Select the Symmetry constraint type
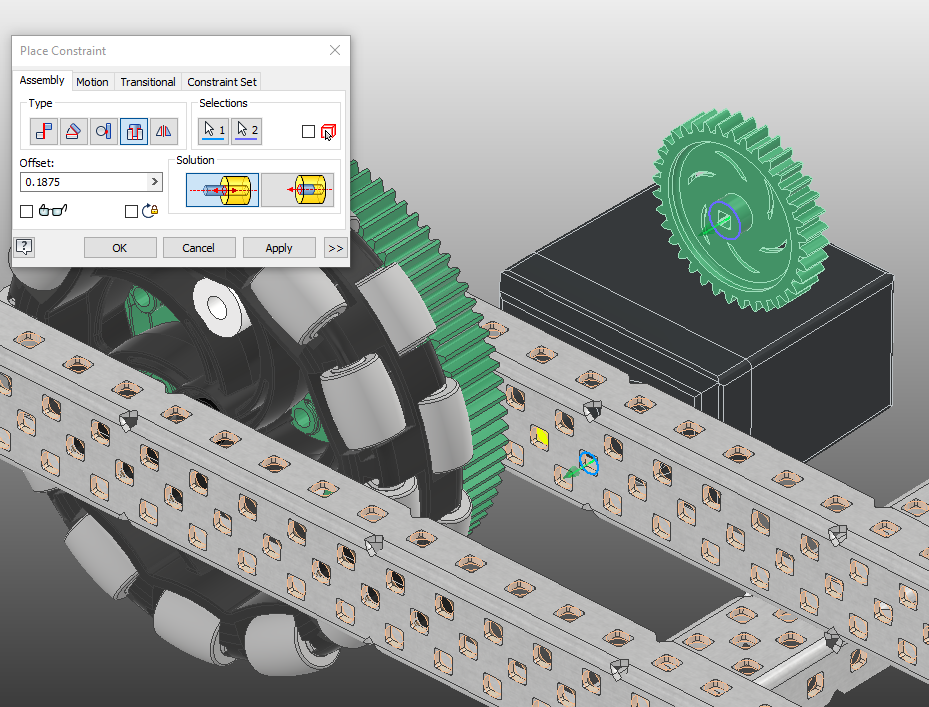Screen dimensions: 929x707 (164, 131)
